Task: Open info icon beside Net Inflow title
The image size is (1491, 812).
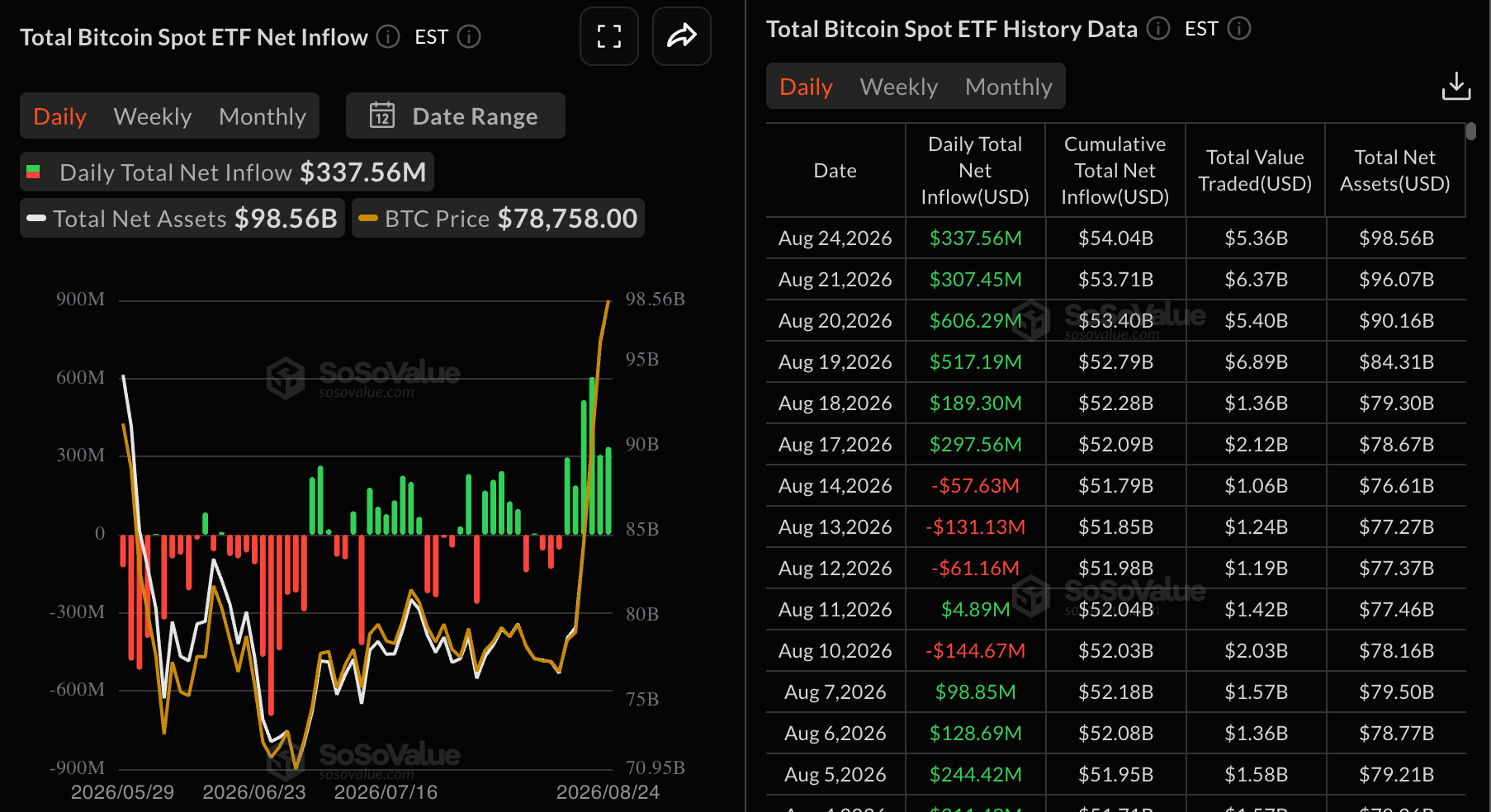Action: click(x=388, y=37)
